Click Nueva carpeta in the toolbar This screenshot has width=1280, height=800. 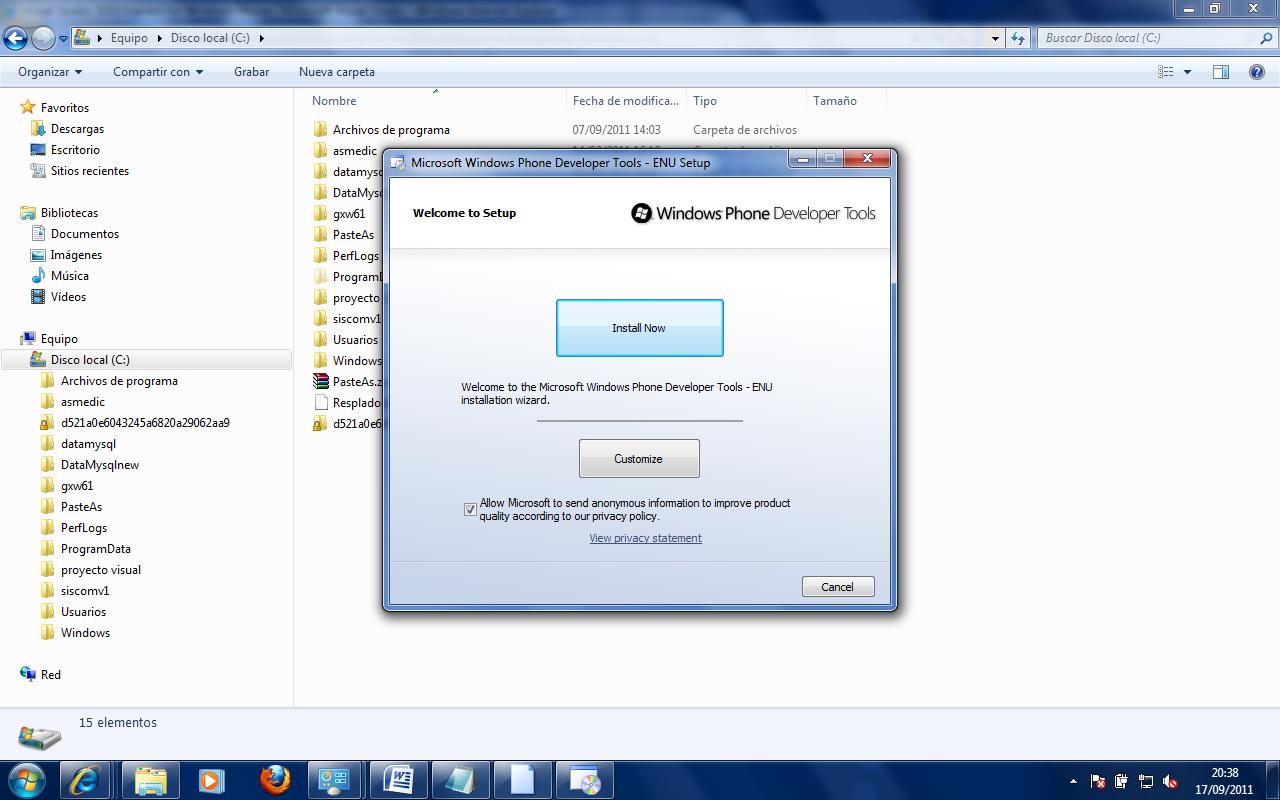click(336, 72)
